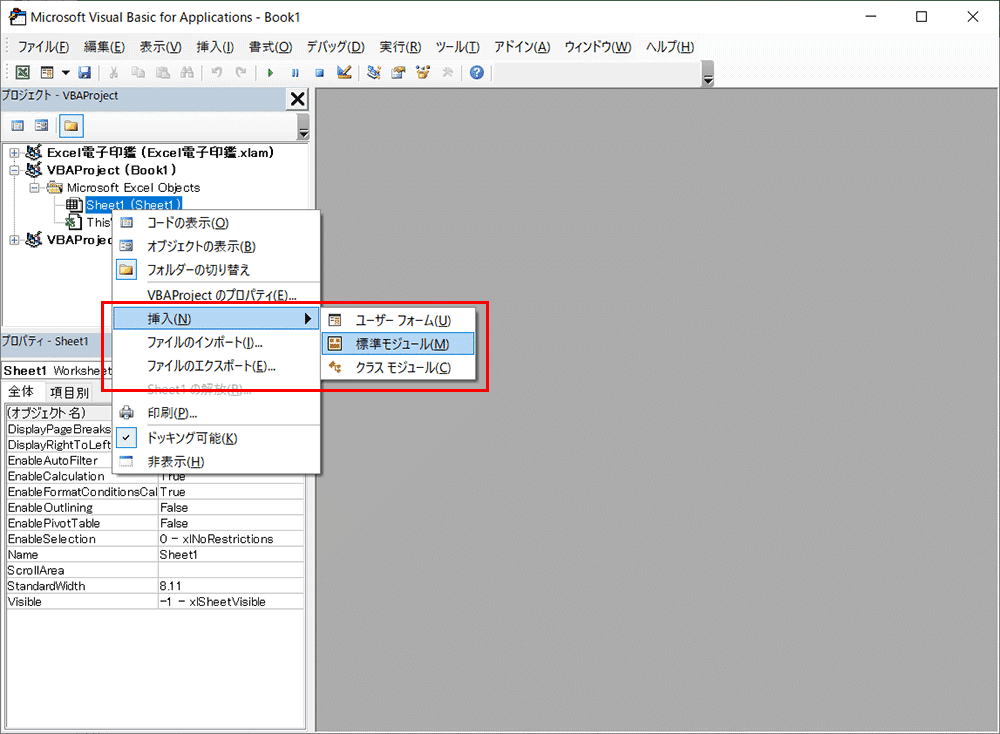
Task: Choose ファイルのエクスポート(E)... in context menu
Action: point(211,366)
